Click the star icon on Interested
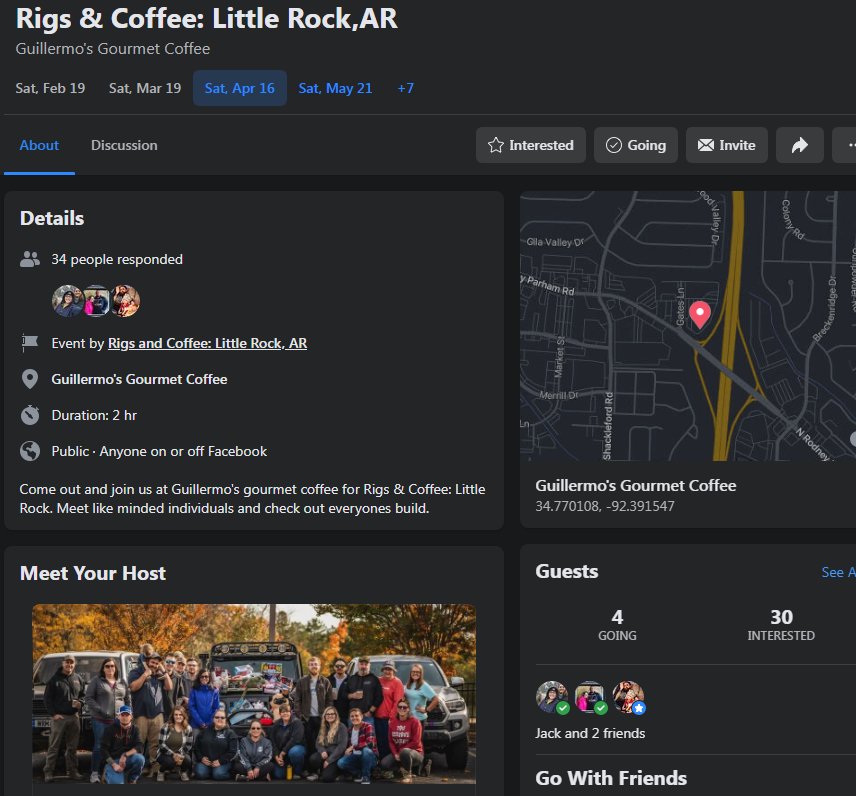 (496, 145)
